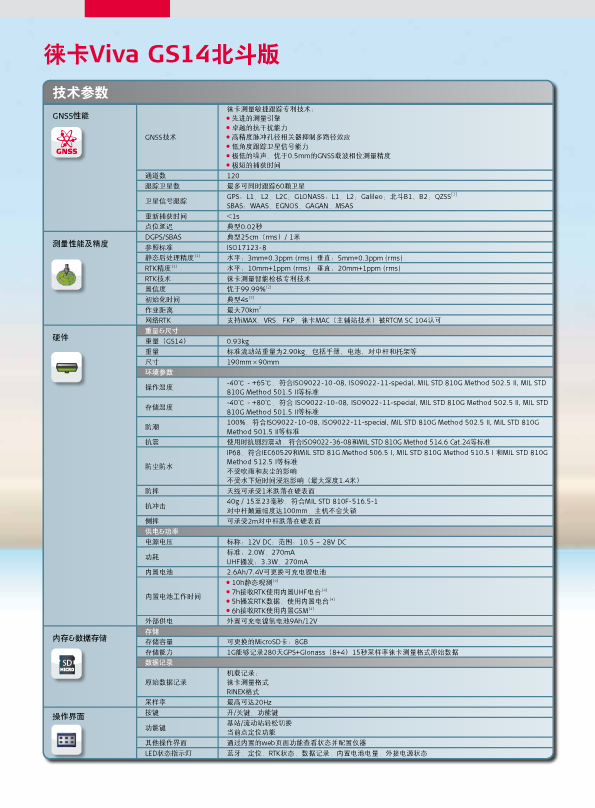
Task: Click the LED状态指示灯 row label
Action: 168,753
